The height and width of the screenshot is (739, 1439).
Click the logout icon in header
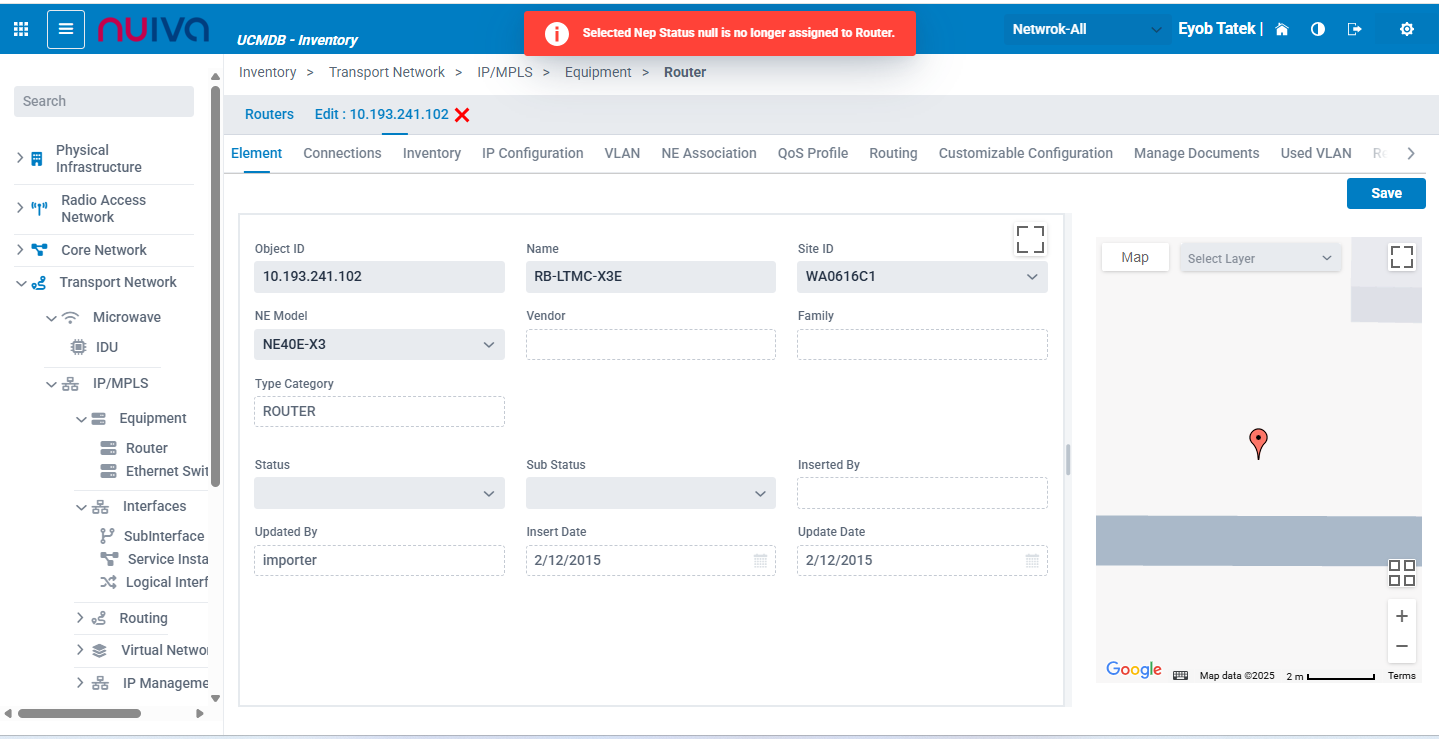tap(1355, 29)
